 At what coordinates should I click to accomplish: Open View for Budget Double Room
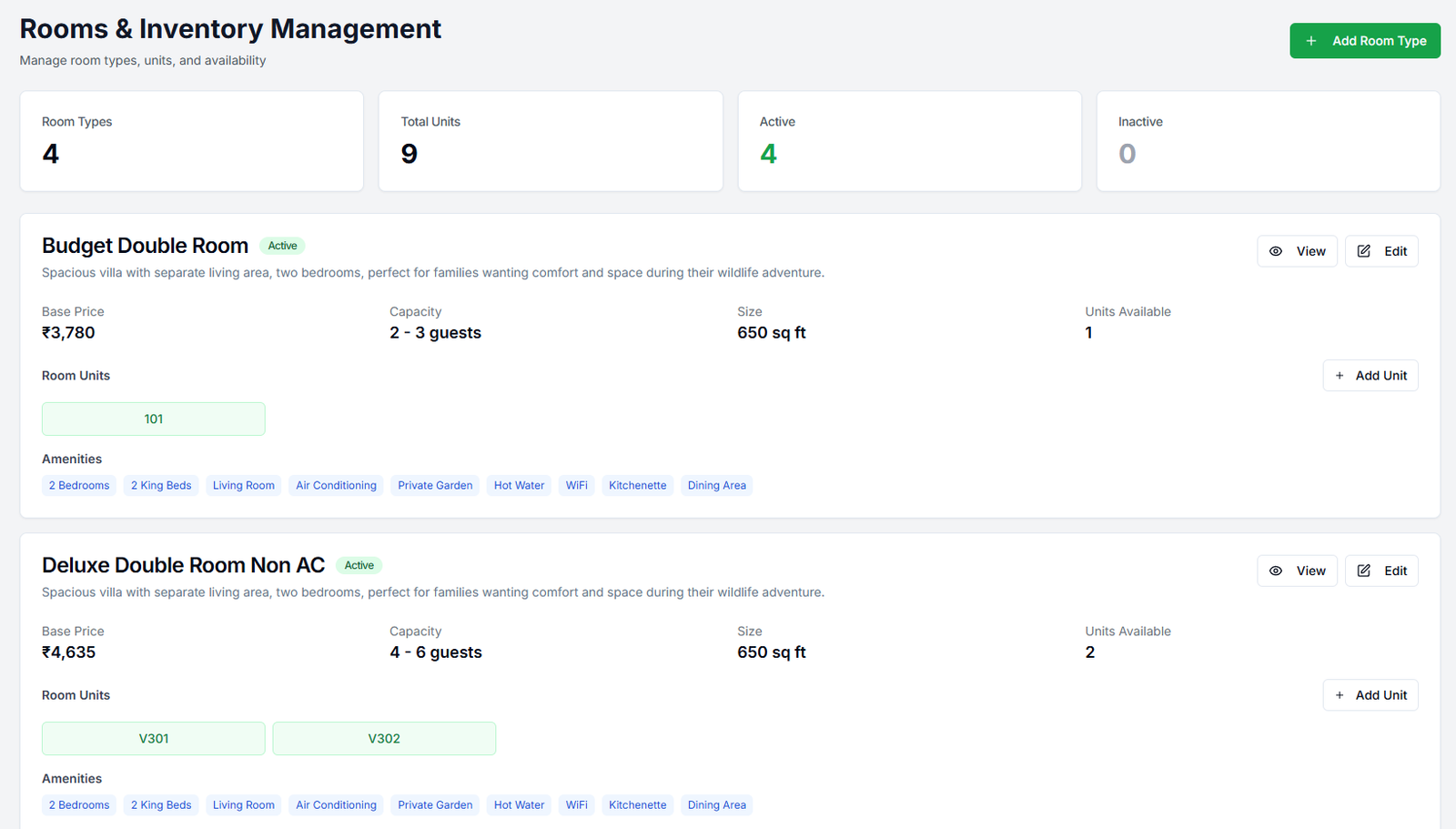1297,251
